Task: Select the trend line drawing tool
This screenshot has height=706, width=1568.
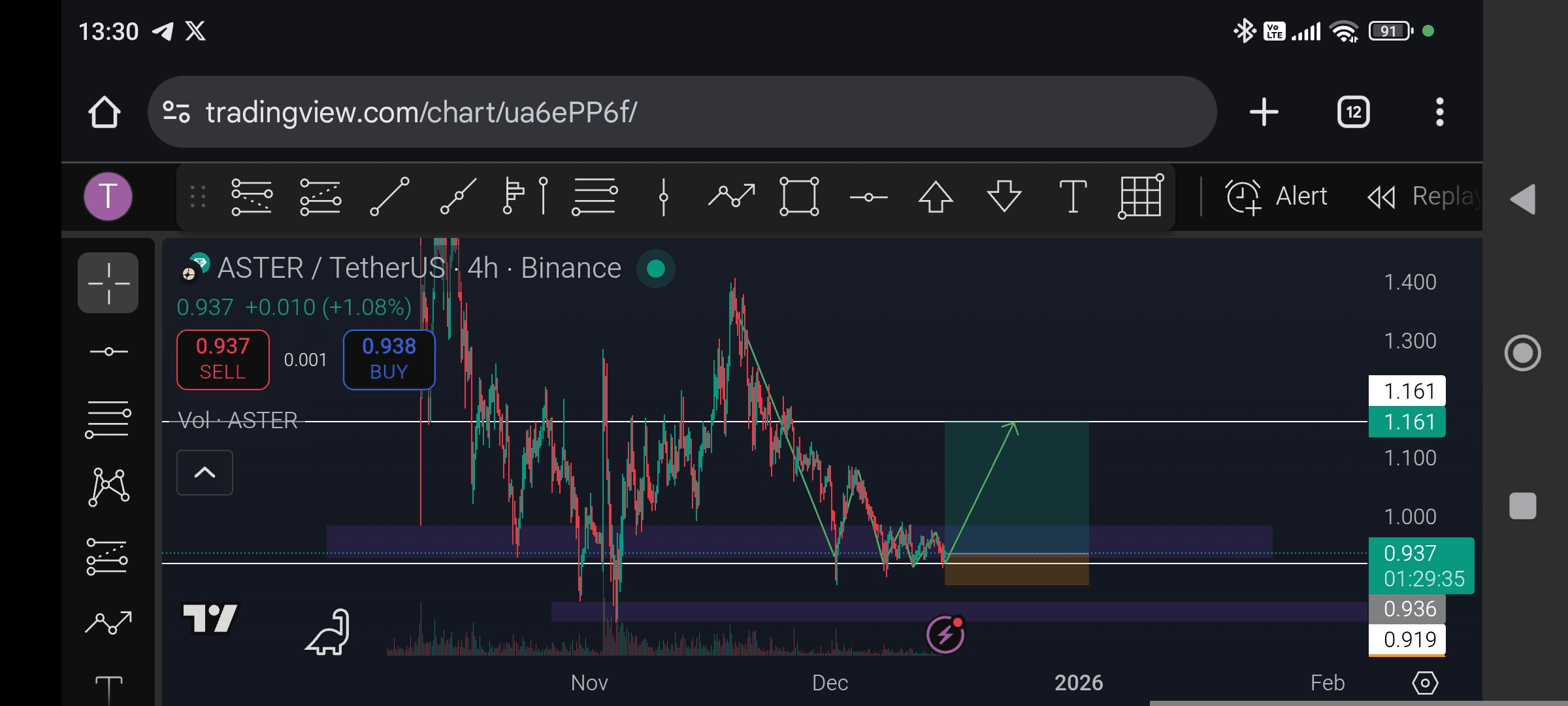Action: 390,196
